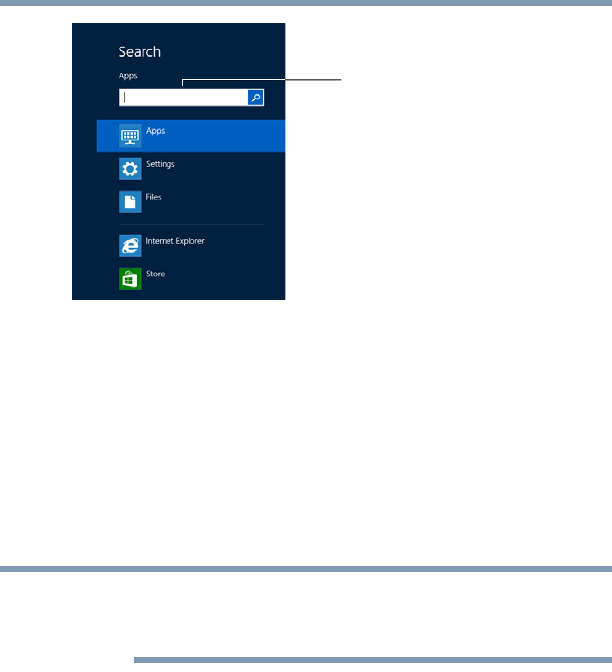Click the magnifying glass search button
The height and width of the screenshot is (672, 612).
click(x=255, y=98)
